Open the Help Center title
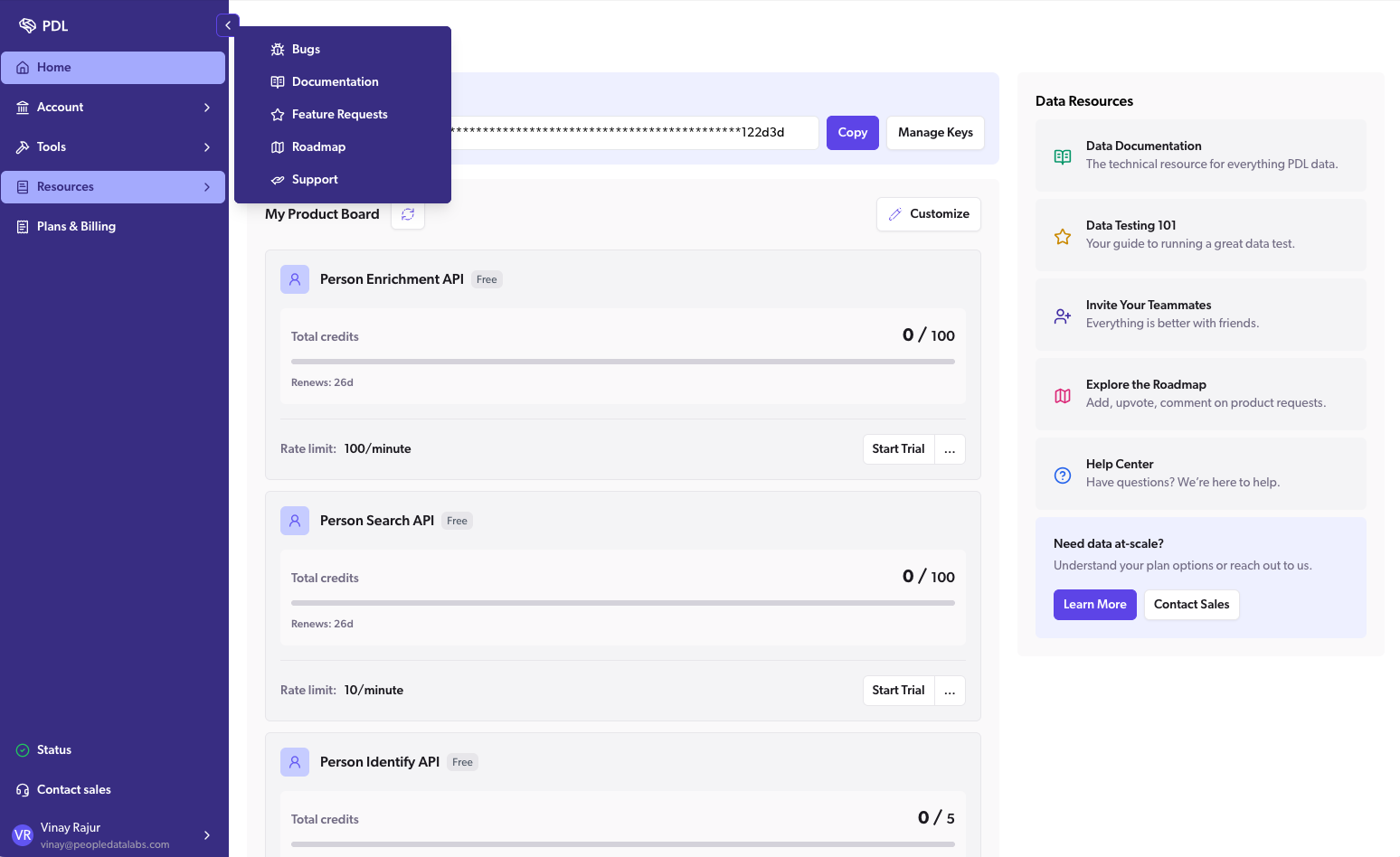Screen dimensions: 1400x857 (1120, 465)
